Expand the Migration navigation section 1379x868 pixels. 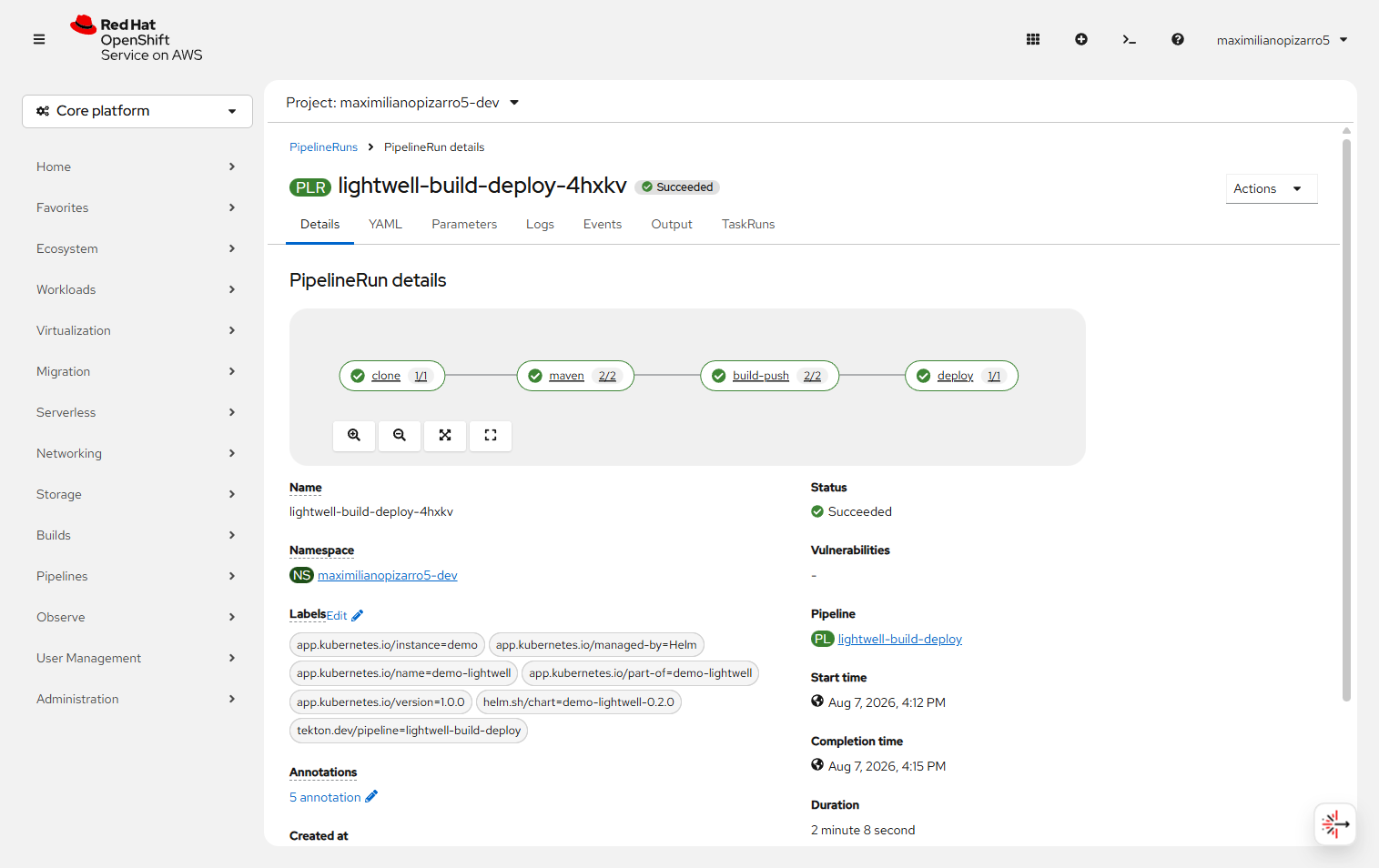click(x=137, y=371)
